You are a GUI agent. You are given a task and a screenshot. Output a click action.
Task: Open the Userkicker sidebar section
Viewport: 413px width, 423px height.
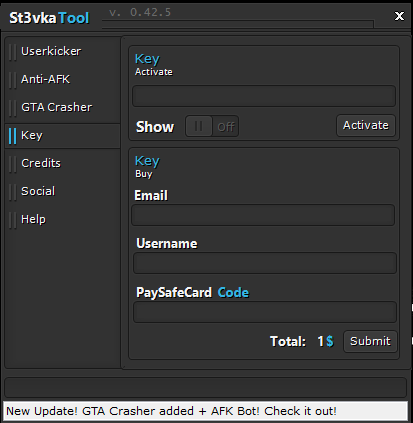point(63,51)
